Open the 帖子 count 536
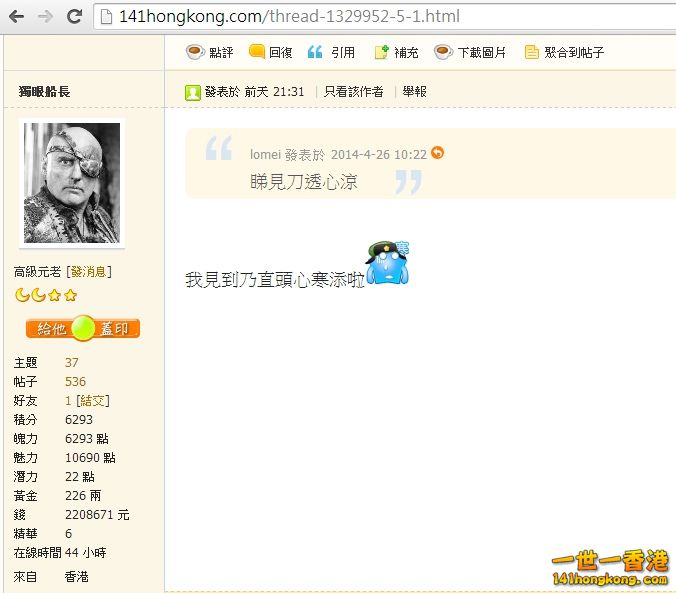Viewport: 676px width, 593px height. 75,382
